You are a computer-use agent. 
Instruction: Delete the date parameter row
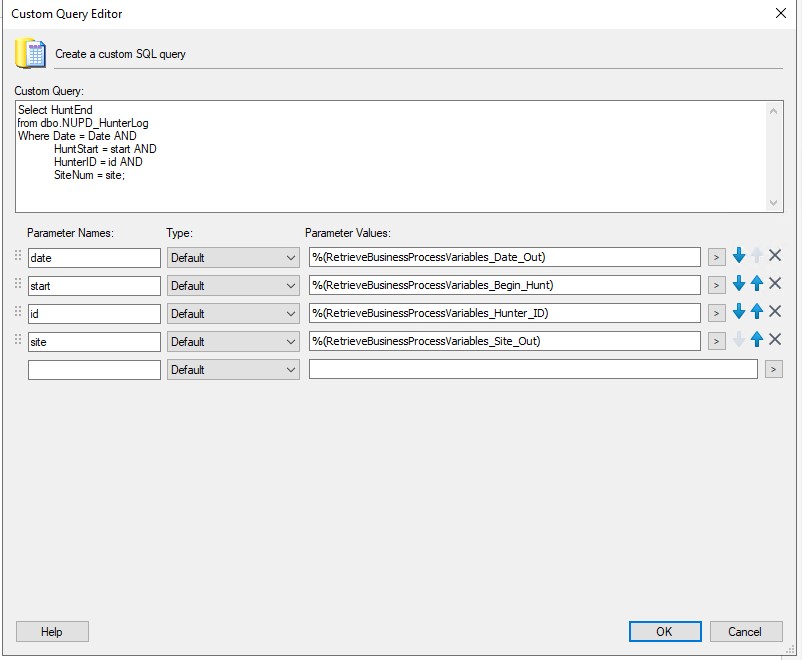[x=775, y=256]
